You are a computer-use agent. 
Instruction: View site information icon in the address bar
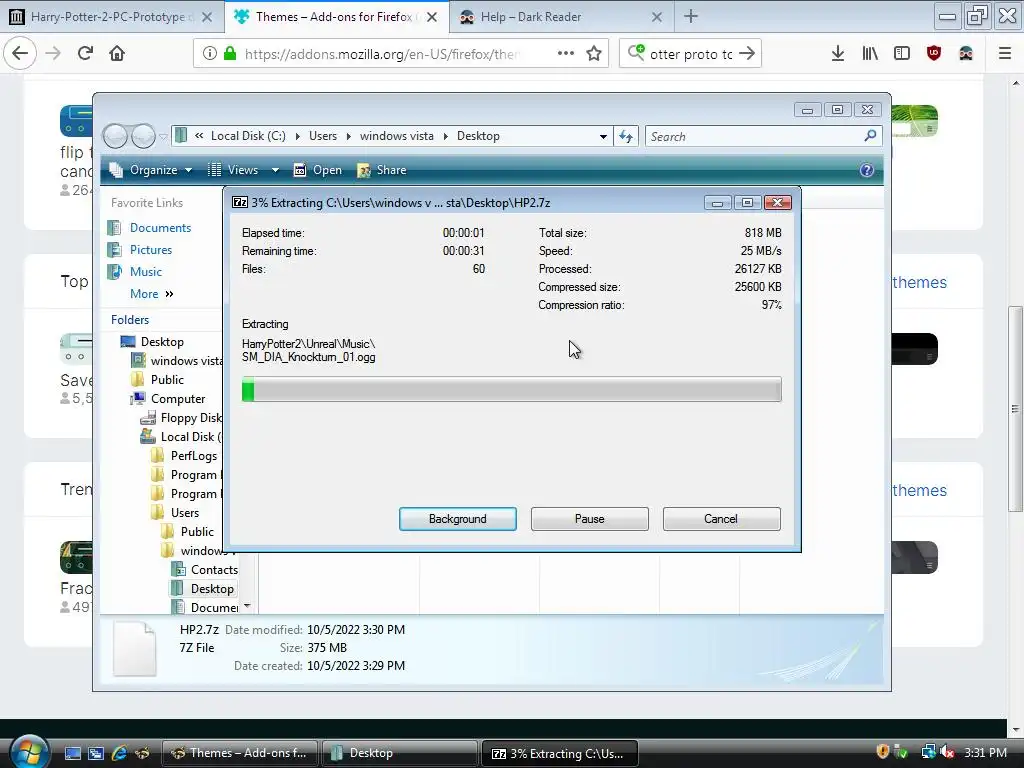(x=209, y=54)
